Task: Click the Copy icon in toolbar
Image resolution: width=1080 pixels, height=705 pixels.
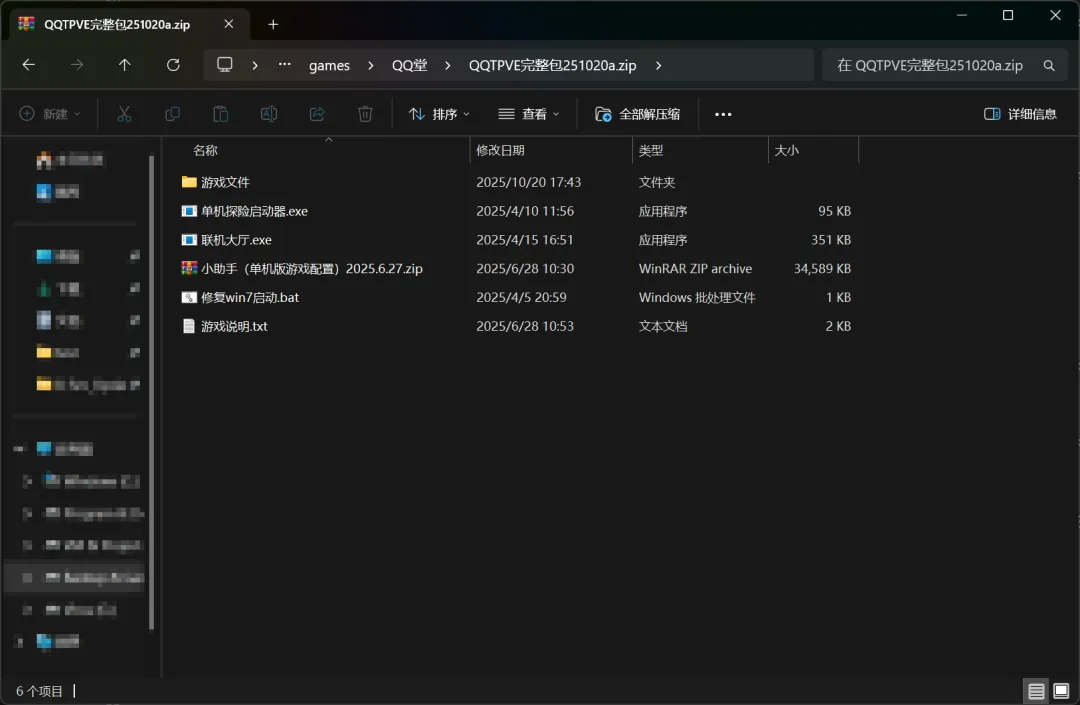Action: pyautogui.click(x=172, y=114)
